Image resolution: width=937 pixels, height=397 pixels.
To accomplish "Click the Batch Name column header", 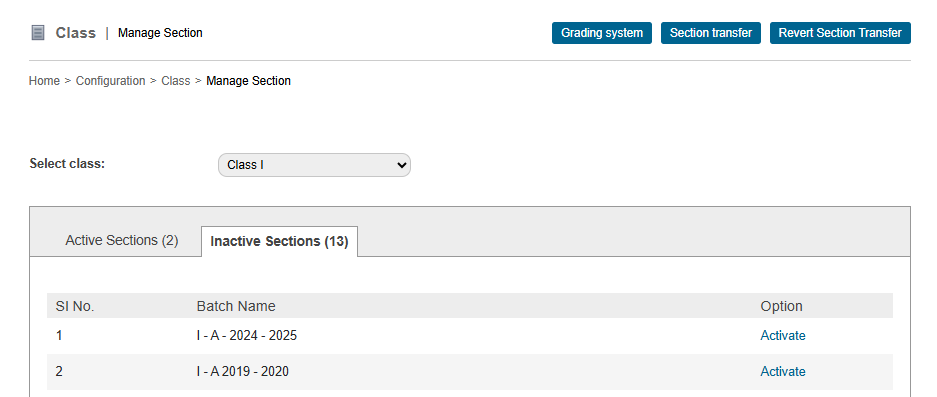I will [236, 307].
